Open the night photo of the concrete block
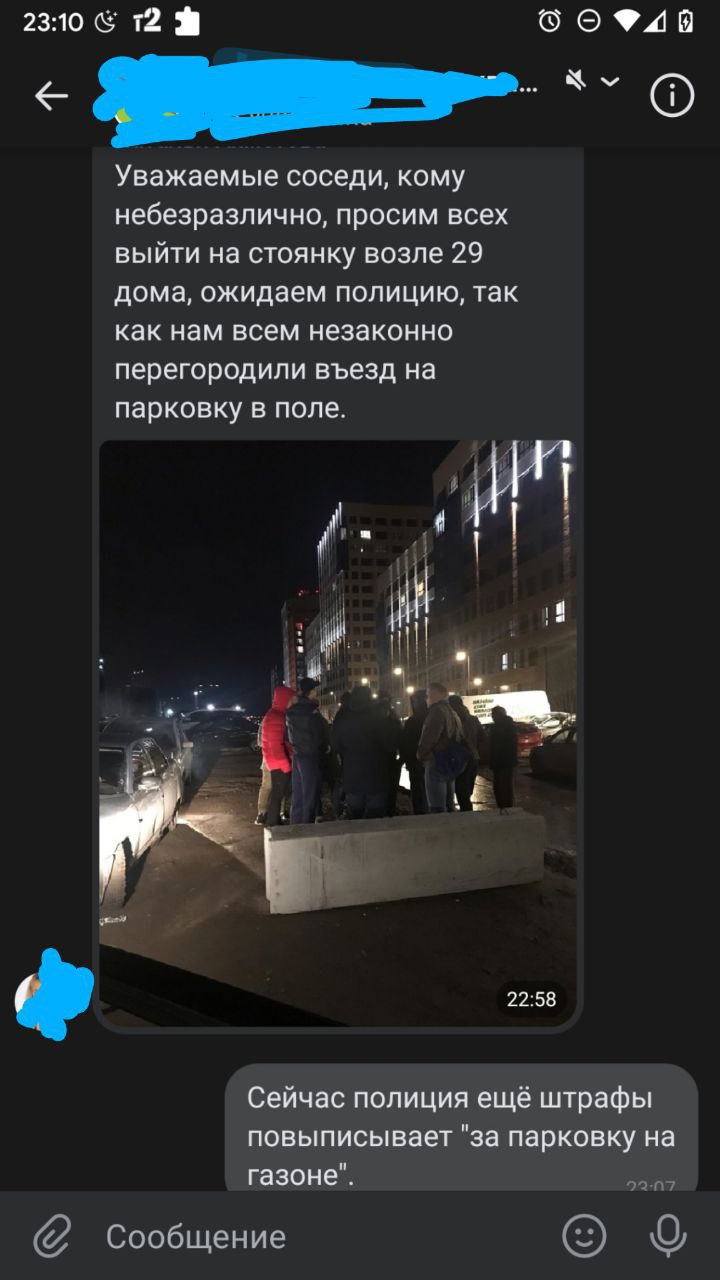 point(337,733)
